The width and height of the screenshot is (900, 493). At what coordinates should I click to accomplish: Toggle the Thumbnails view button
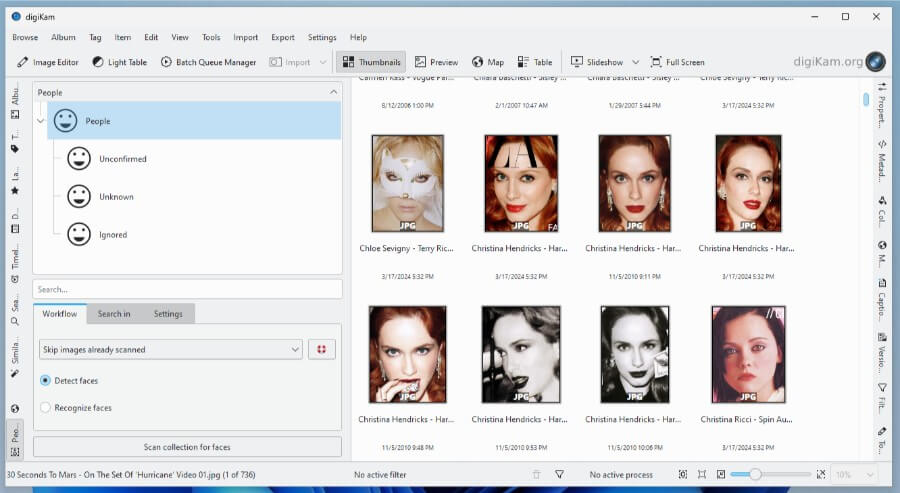point(371,62)
